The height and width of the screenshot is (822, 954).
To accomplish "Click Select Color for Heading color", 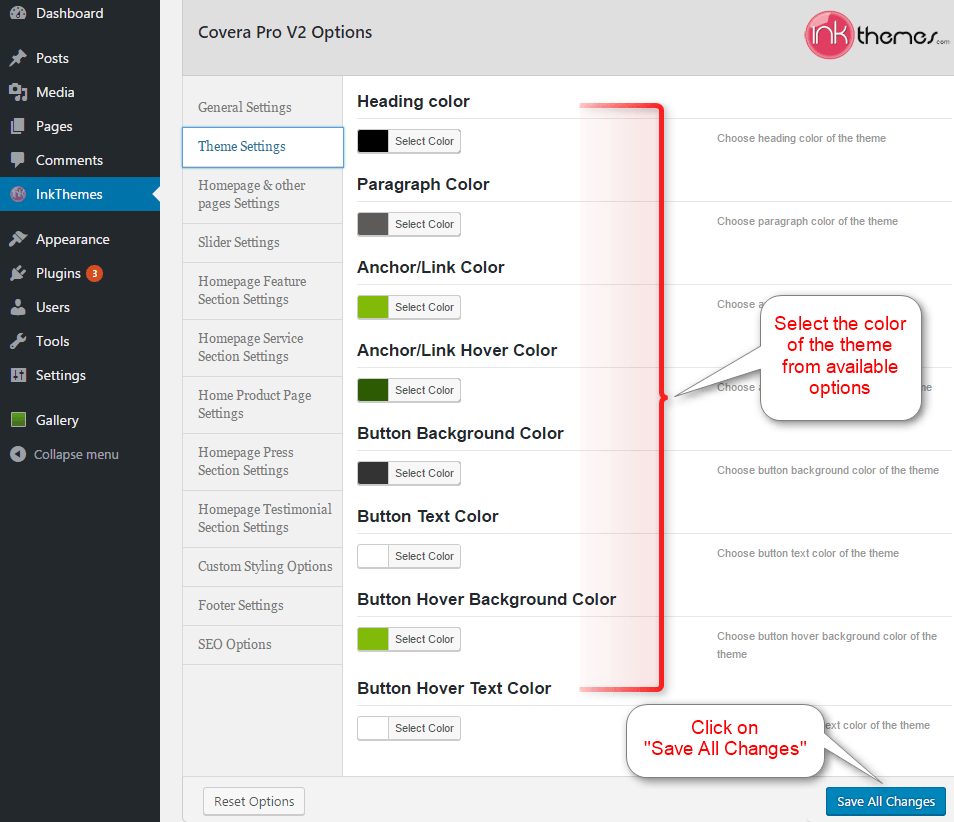I will click(424, 141).
